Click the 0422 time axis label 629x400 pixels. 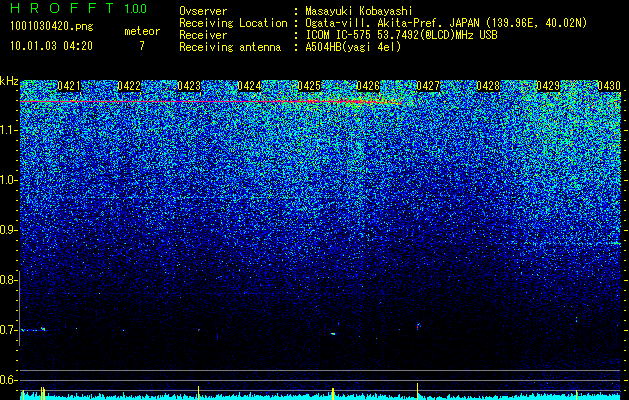click(x=129, y=86)
